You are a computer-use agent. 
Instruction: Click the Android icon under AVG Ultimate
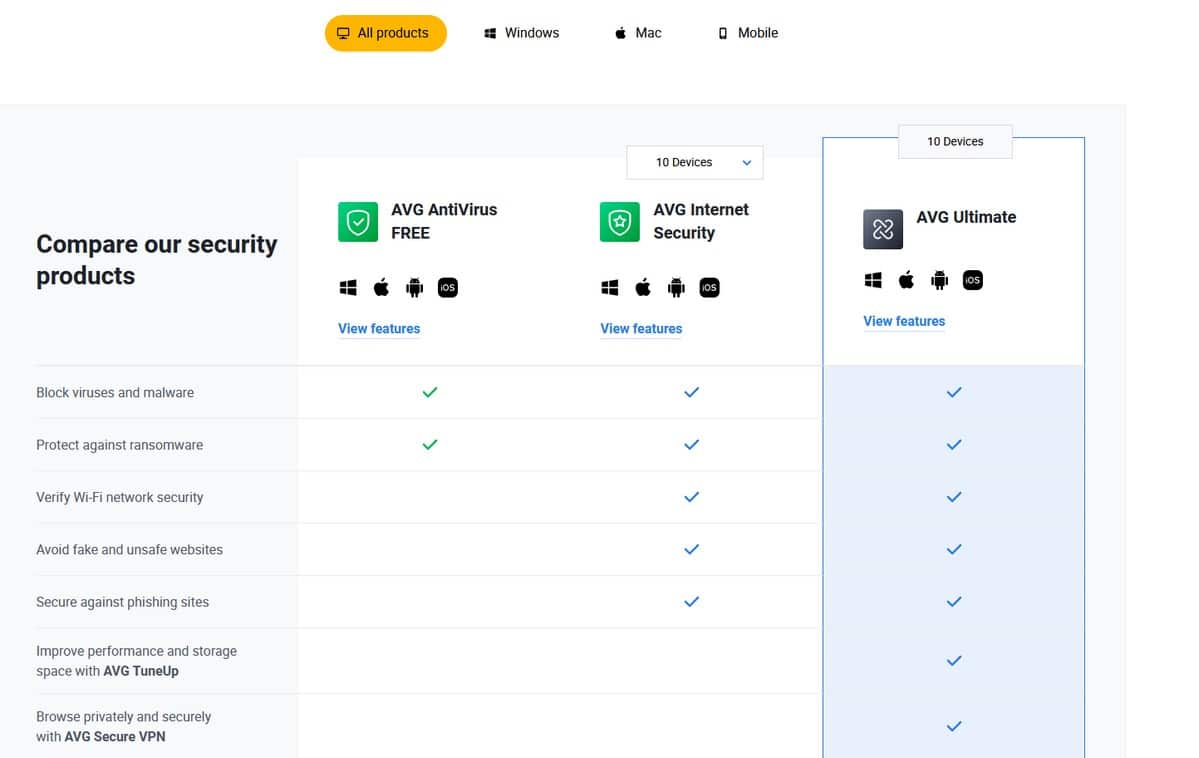(939, 280)
